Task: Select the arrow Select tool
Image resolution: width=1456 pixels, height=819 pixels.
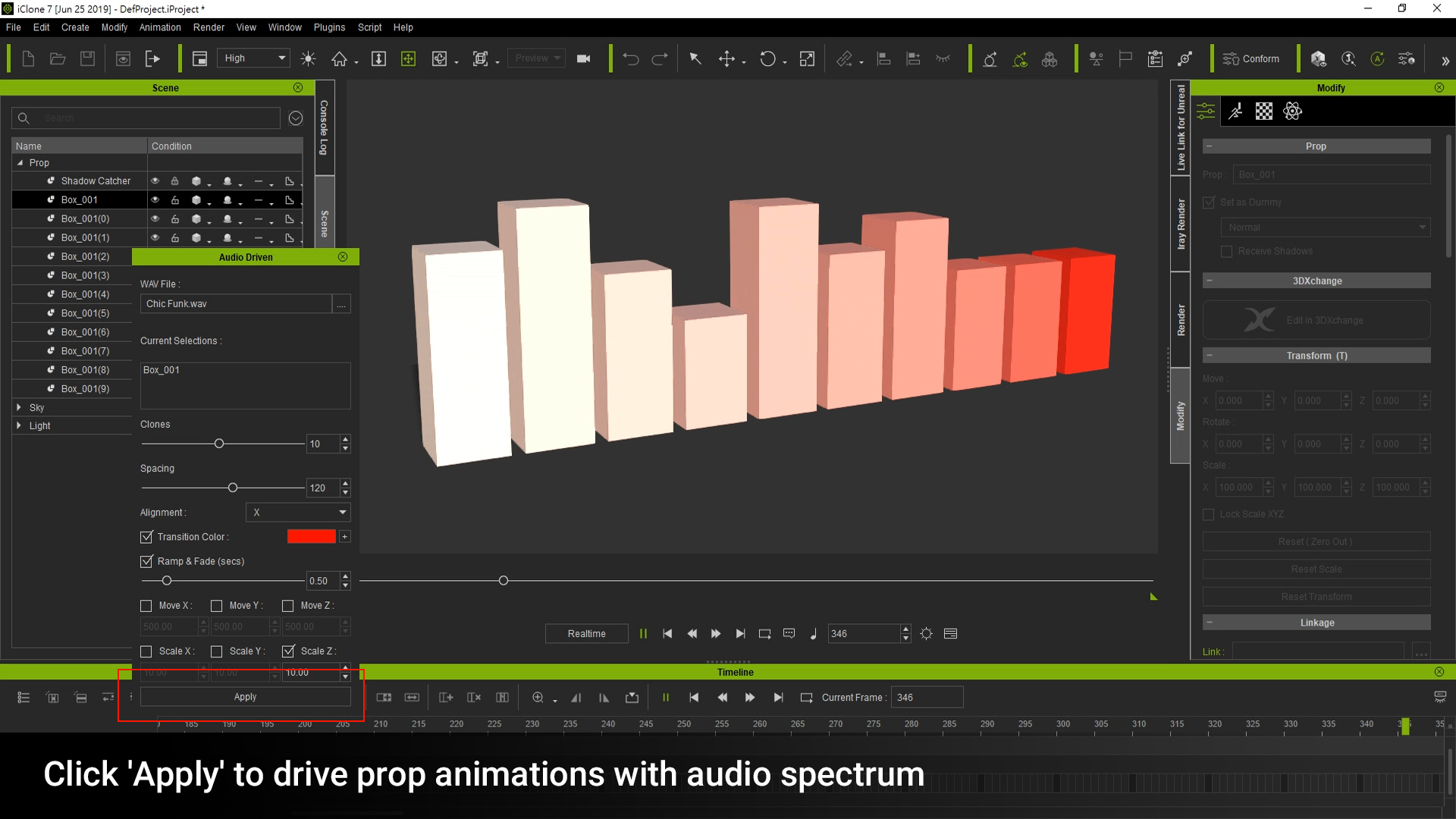Action: [x=695, y=58]
